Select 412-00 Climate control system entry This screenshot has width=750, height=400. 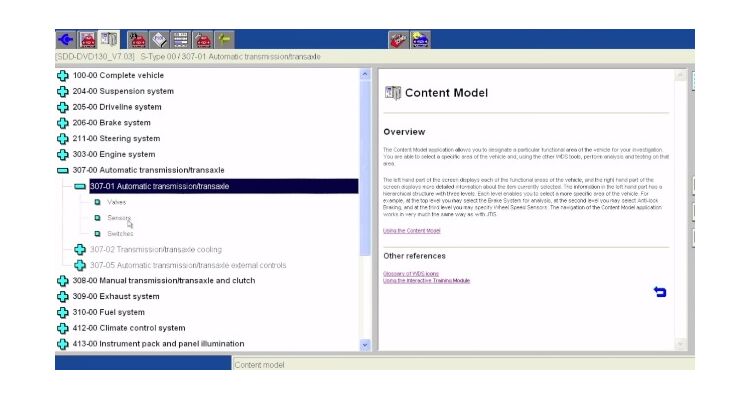point(128,328)
